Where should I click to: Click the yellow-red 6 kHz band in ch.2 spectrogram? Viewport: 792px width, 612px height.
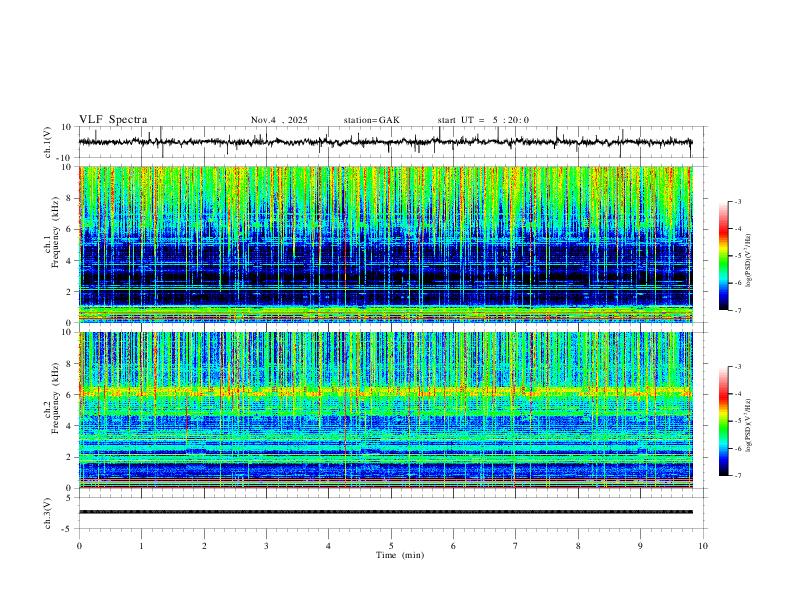pyautogui.click(x=385, y=391)
